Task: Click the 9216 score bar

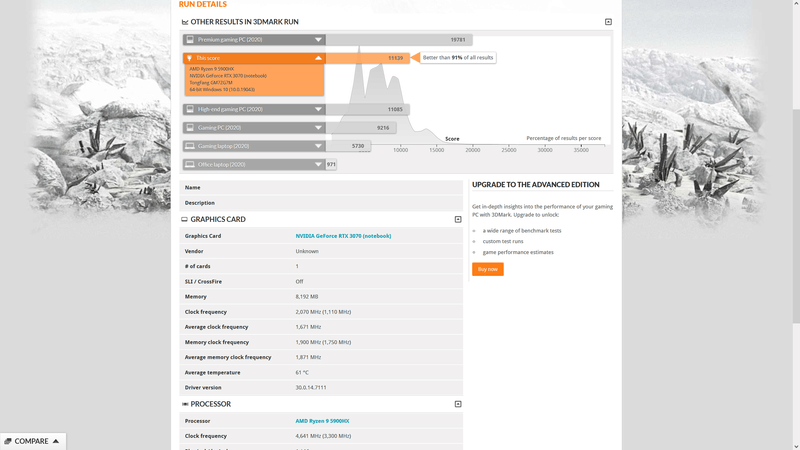Action: coord(361,128)
